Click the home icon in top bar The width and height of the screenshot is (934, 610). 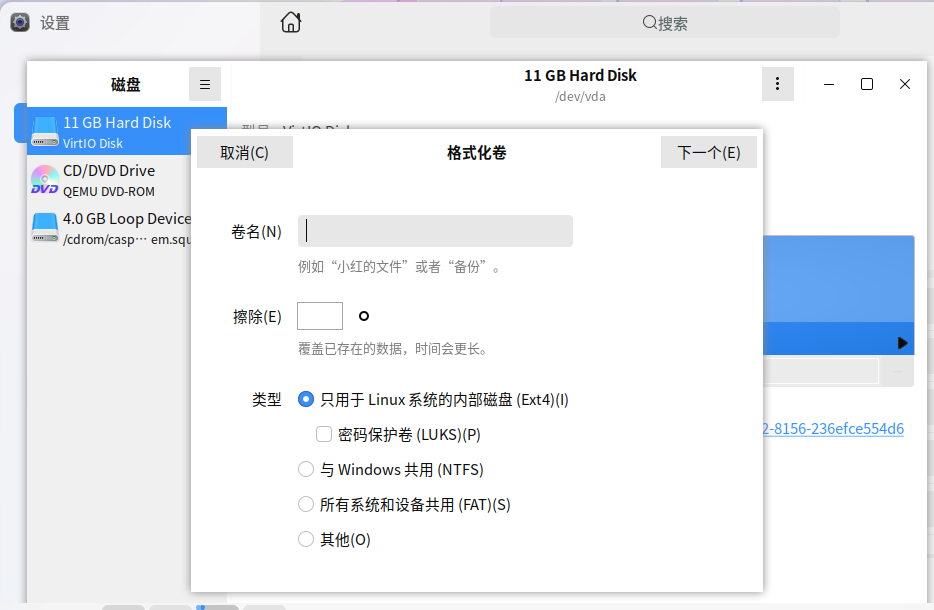coord(291,22)
